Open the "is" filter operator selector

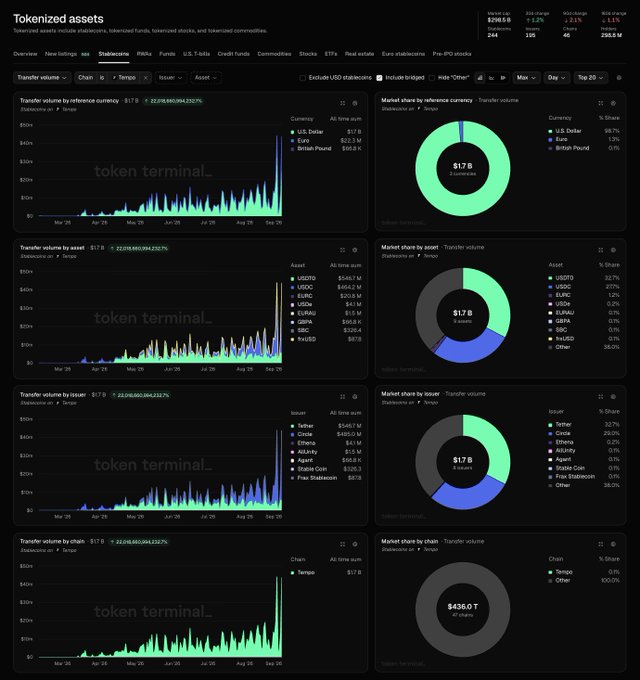click(x=102, y=78)
